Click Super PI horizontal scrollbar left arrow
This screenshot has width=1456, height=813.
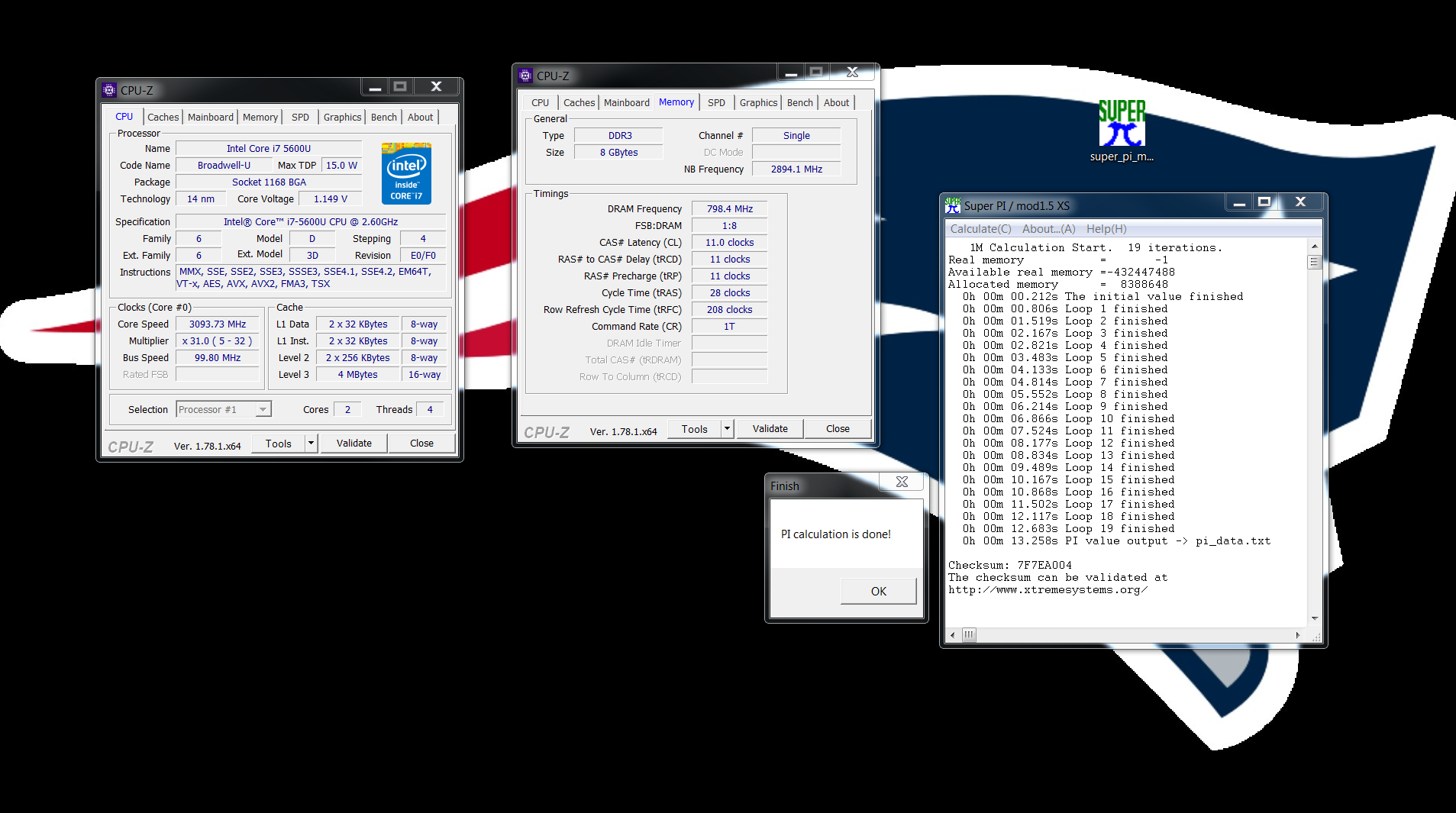952,634
